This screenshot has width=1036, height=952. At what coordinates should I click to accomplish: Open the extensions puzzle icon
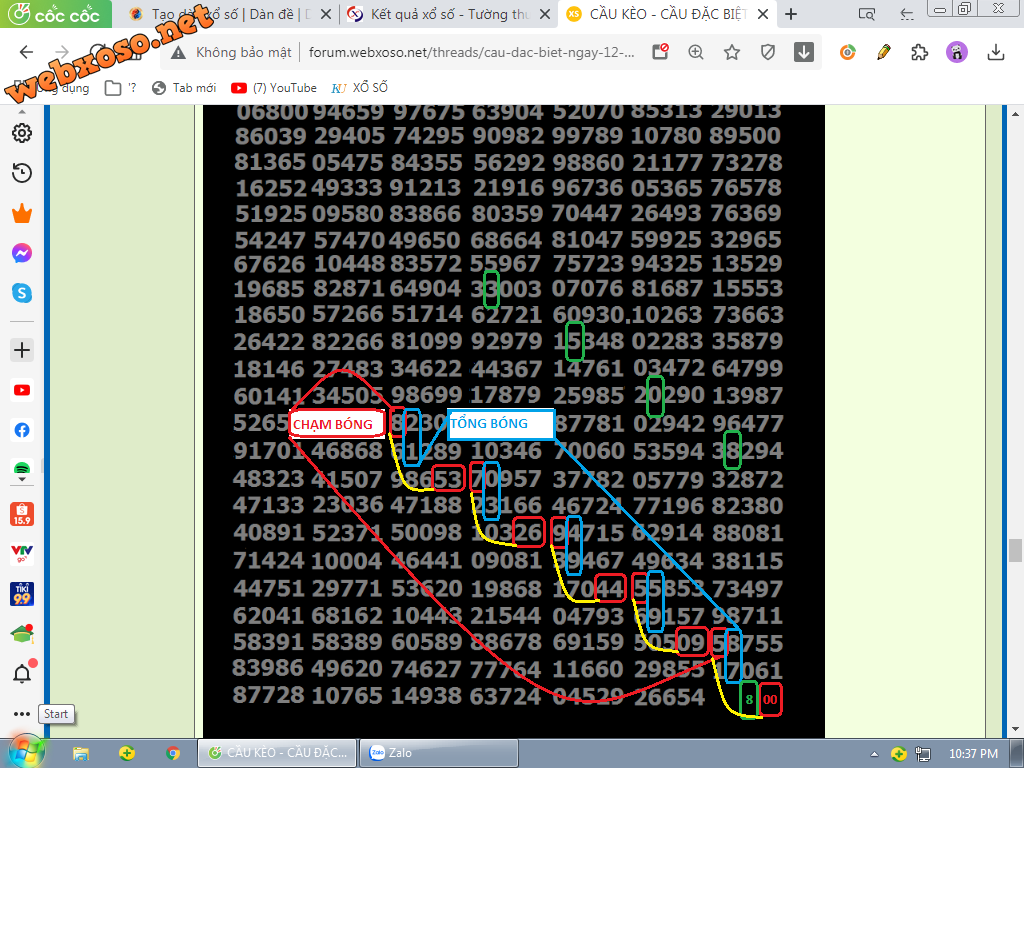(x=920, y=52)
